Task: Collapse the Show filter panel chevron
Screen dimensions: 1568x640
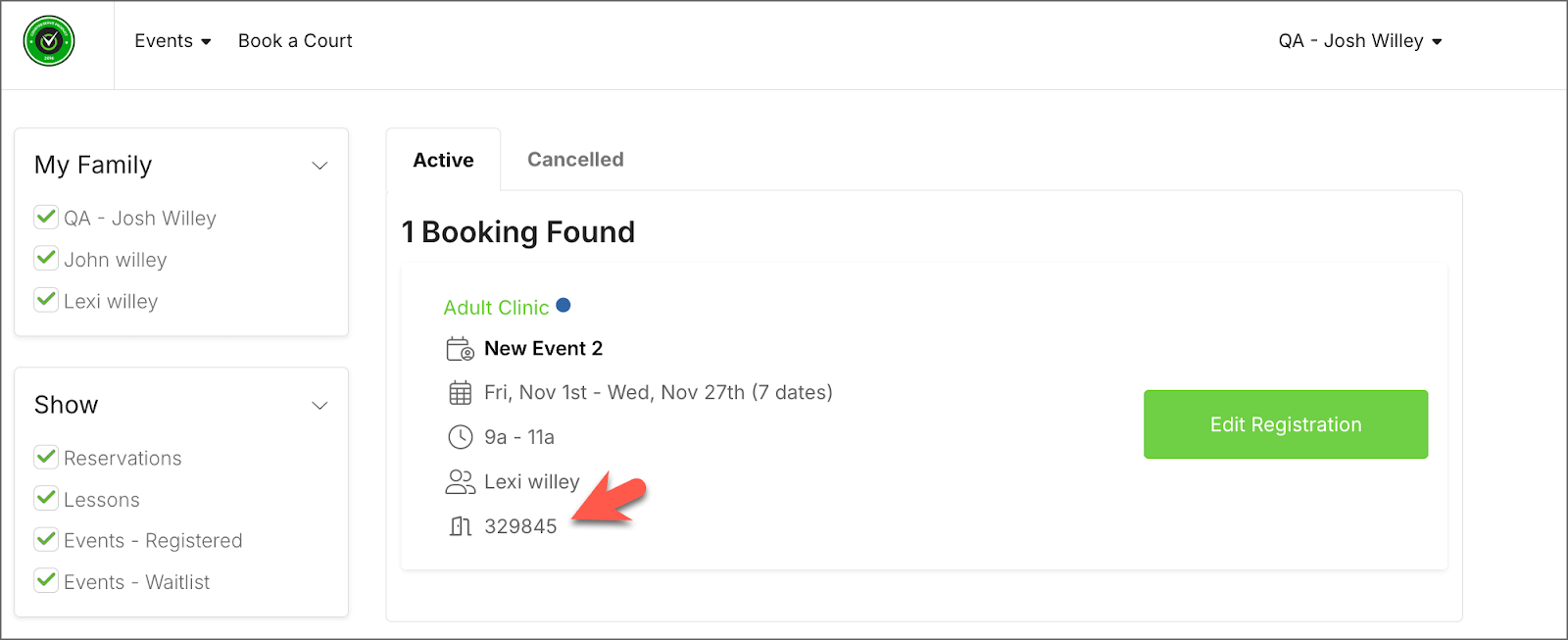Action: point(319,406)
